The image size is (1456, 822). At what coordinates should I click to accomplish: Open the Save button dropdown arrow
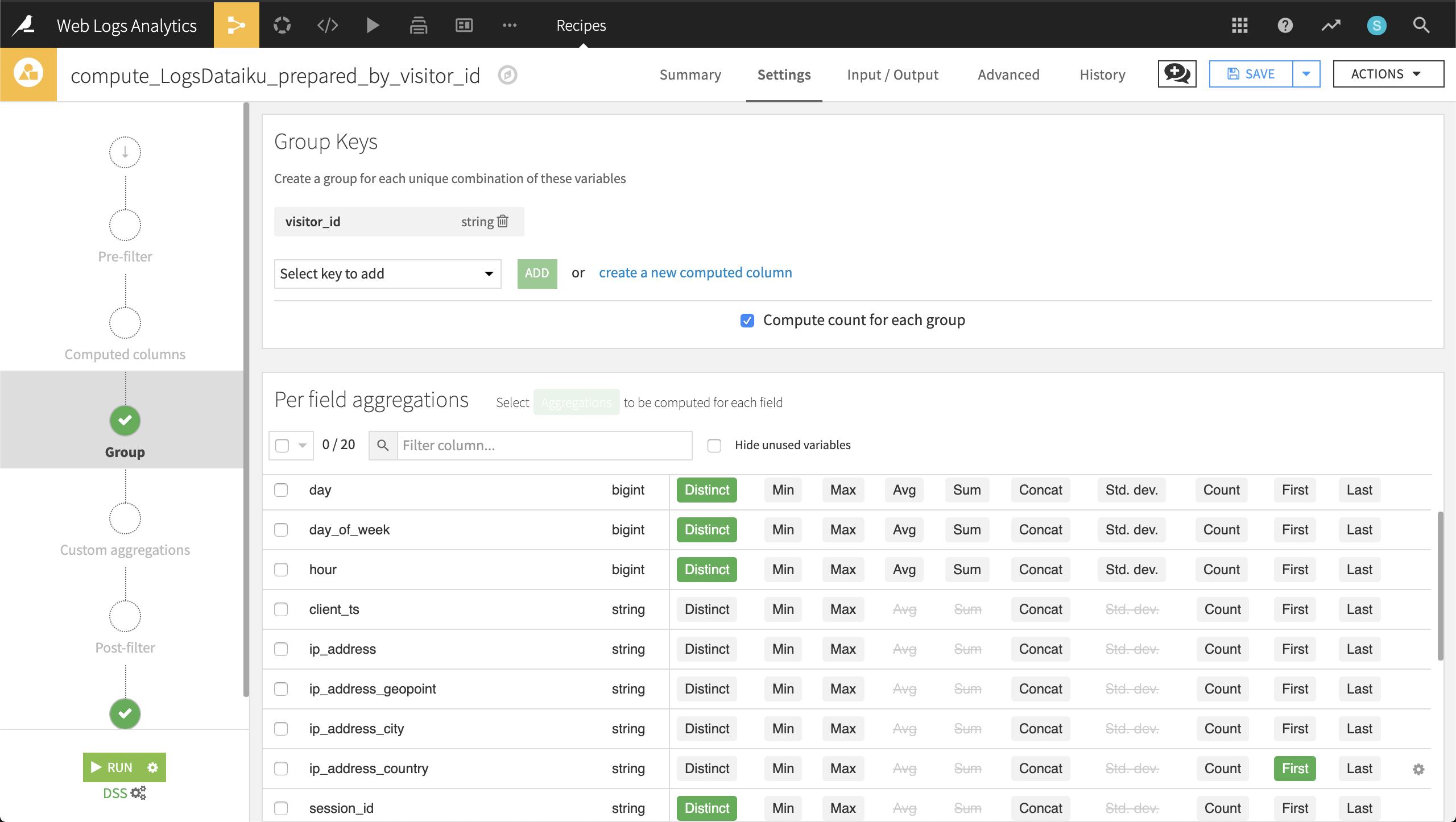tap(1306, 74)
